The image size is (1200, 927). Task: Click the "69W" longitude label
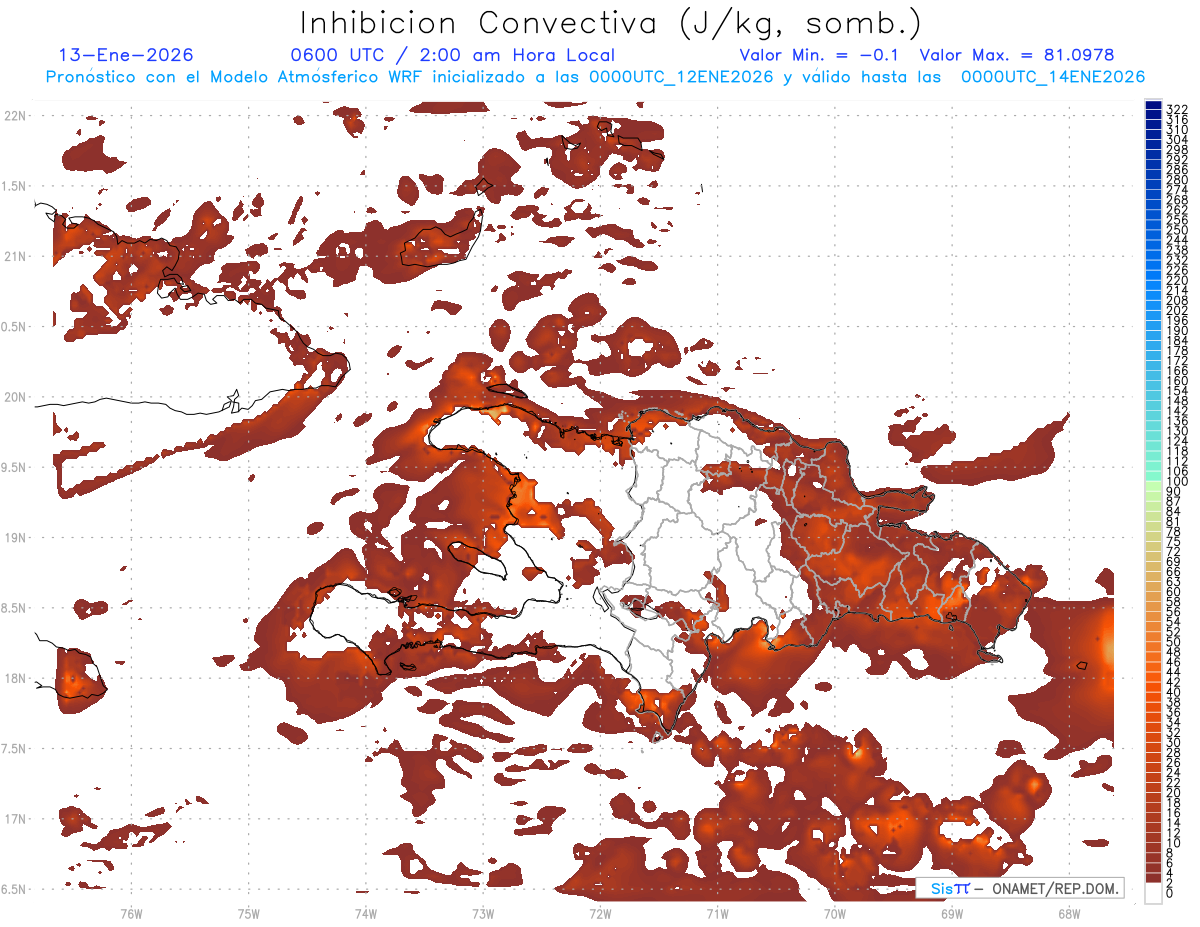[951, 913]
